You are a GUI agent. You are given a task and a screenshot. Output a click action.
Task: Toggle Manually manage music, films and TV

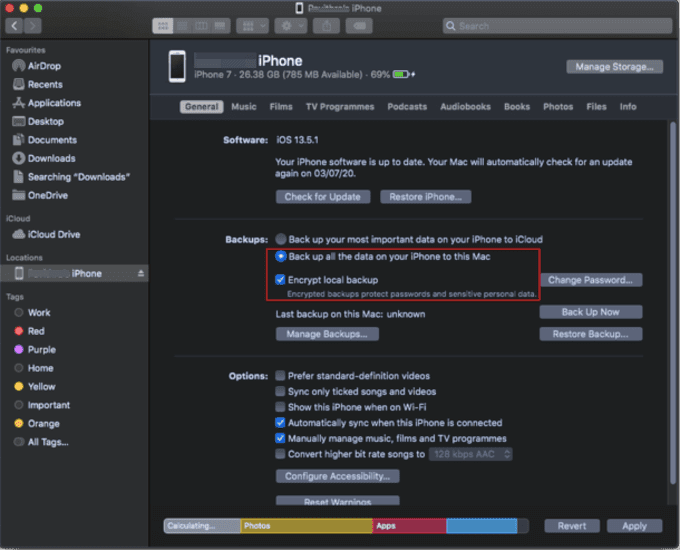[x=280, y=438]
